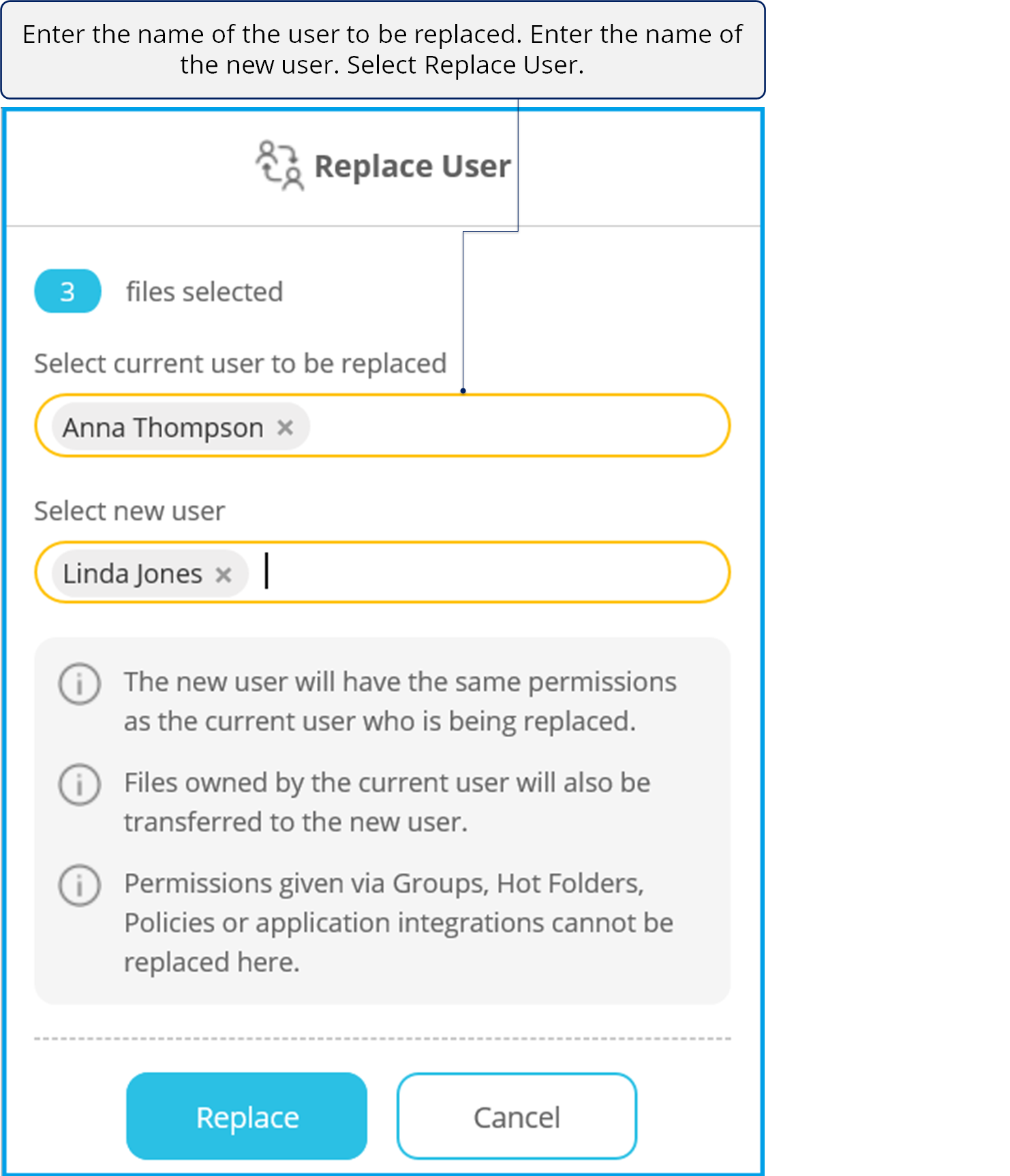Select the Linda Jones user chip
The image size is (1010, 1176).
pyautogui.click(x=133, y=574)
